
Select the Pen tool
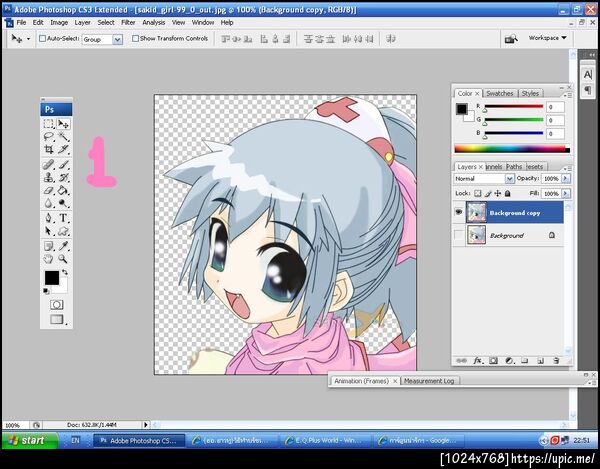pyautogui.click(x=49, y=218)
